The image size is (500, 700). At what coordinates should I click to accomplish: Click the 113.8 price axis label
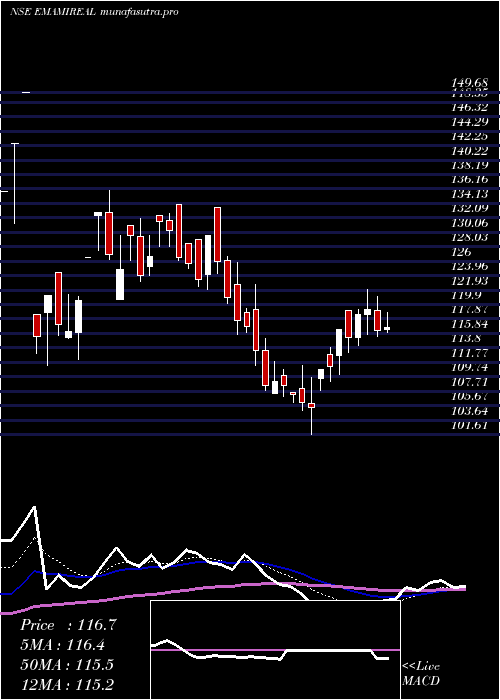[x=467, y=339]
